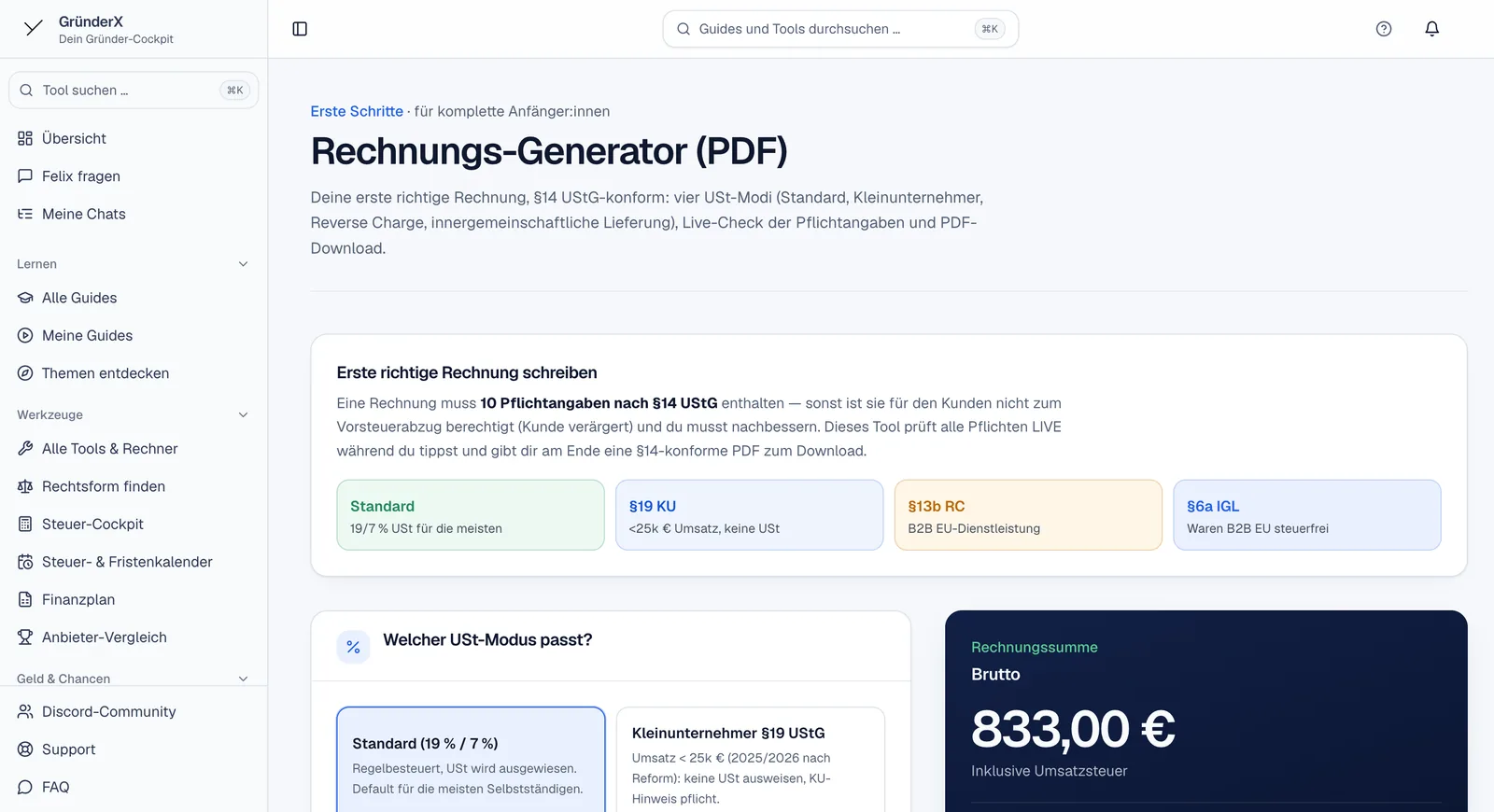This screenshot has height=812, width=1494.
Task: Choose the §19 KU card
Action: pos(749,515)
